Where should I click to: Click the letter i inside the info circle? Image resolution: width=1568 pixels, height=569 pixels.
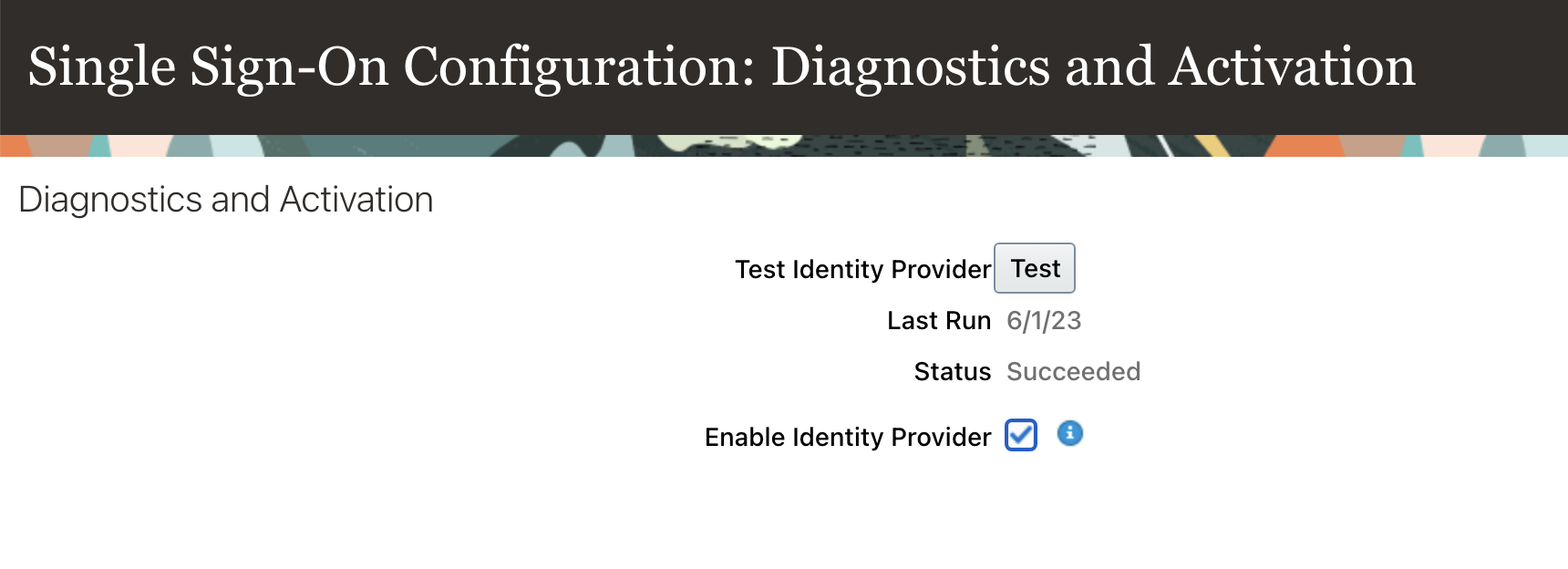click(1069, 434)
